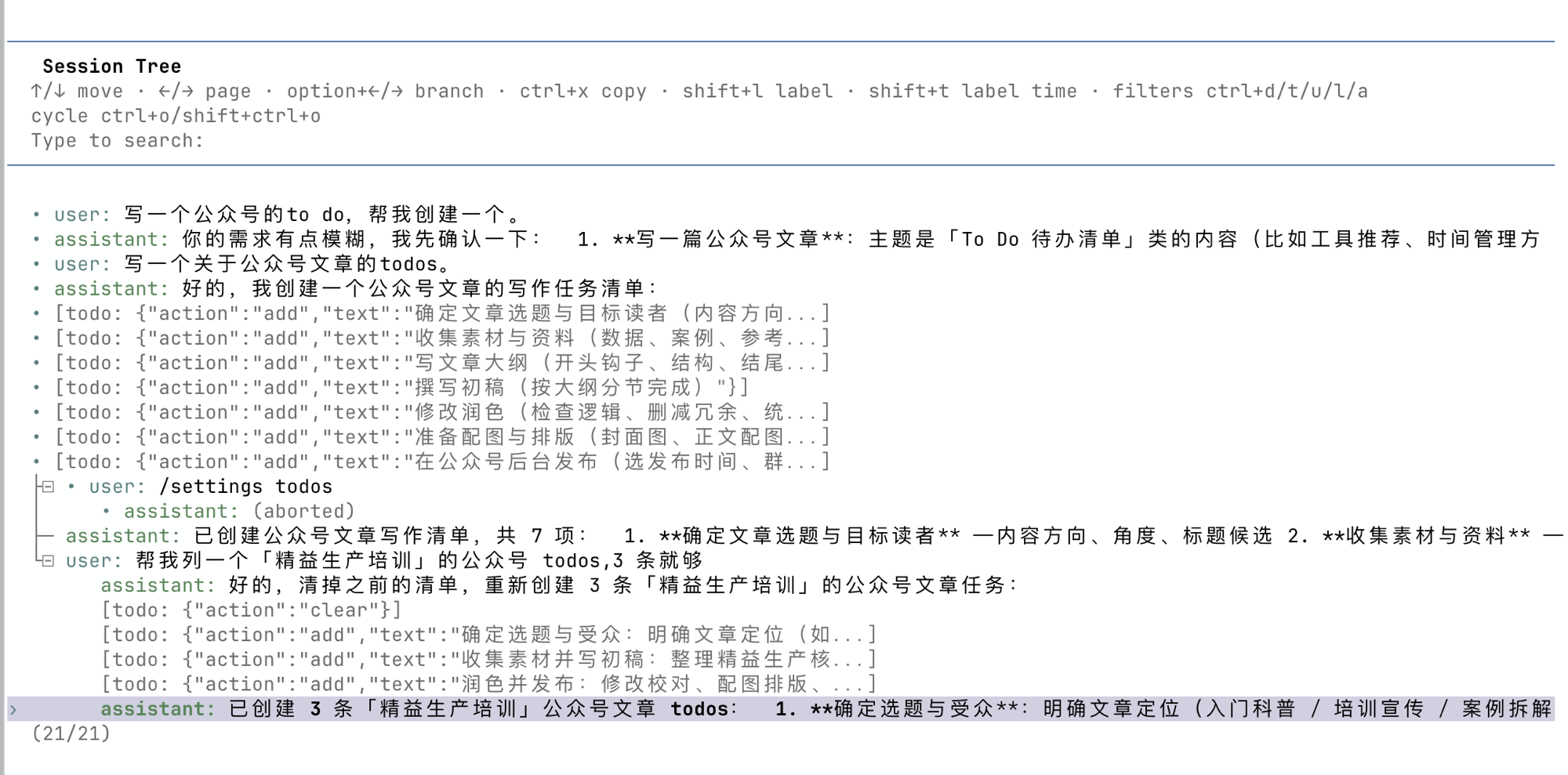Click the "ctrl+x copy" shortcut hint
The width and height of the screenshot is (1568, 775).
[x=583, y=92]
